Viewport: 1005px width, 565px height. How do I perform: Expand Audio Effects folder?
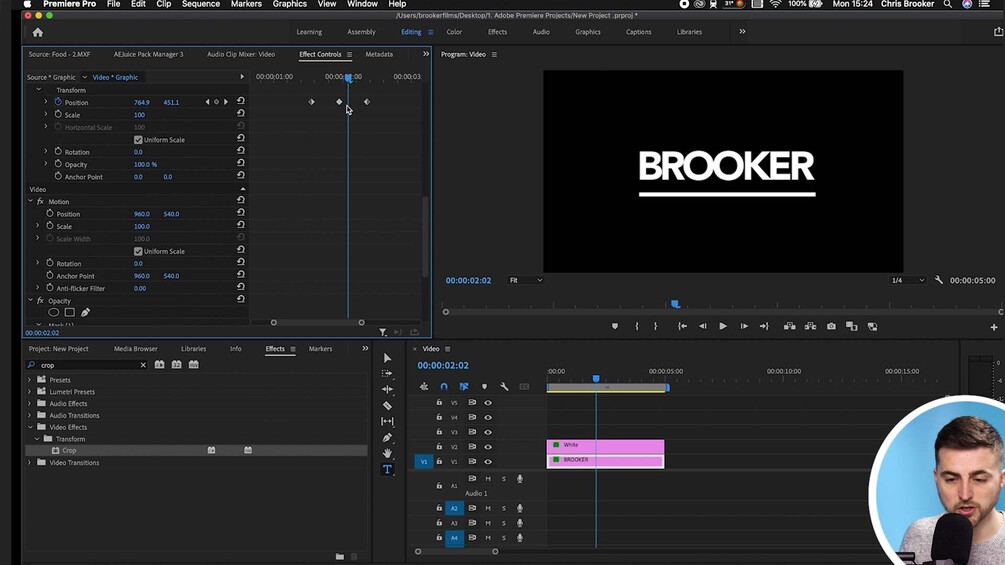click(29, 404)
